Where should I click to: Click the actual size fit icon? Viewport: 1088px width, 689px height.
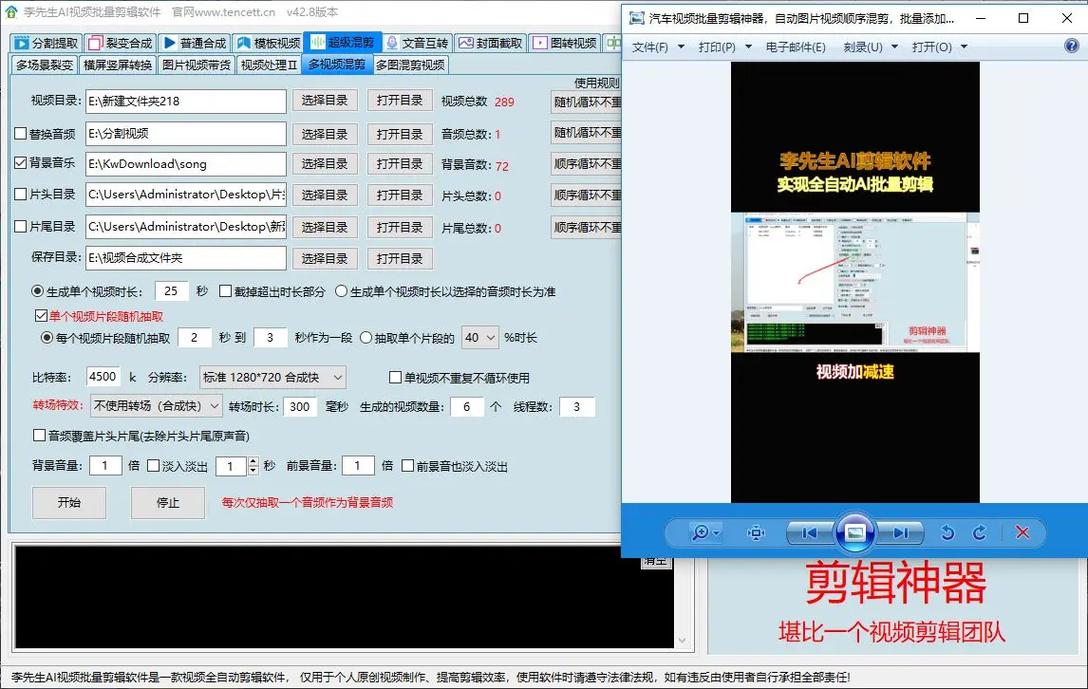755,533
